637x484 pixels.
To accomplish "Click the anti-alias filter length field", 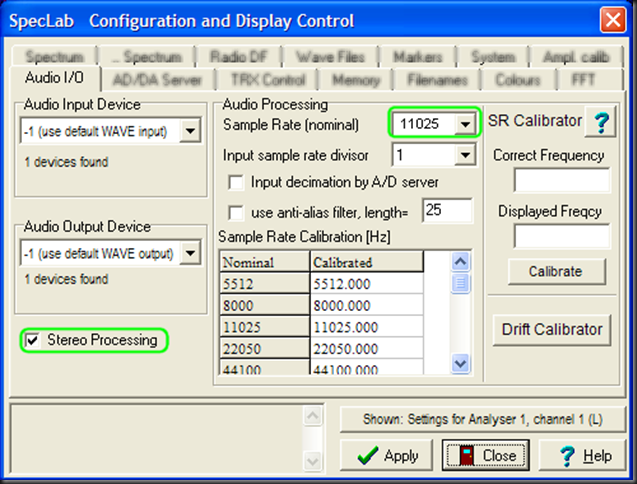I will (447, 211).
